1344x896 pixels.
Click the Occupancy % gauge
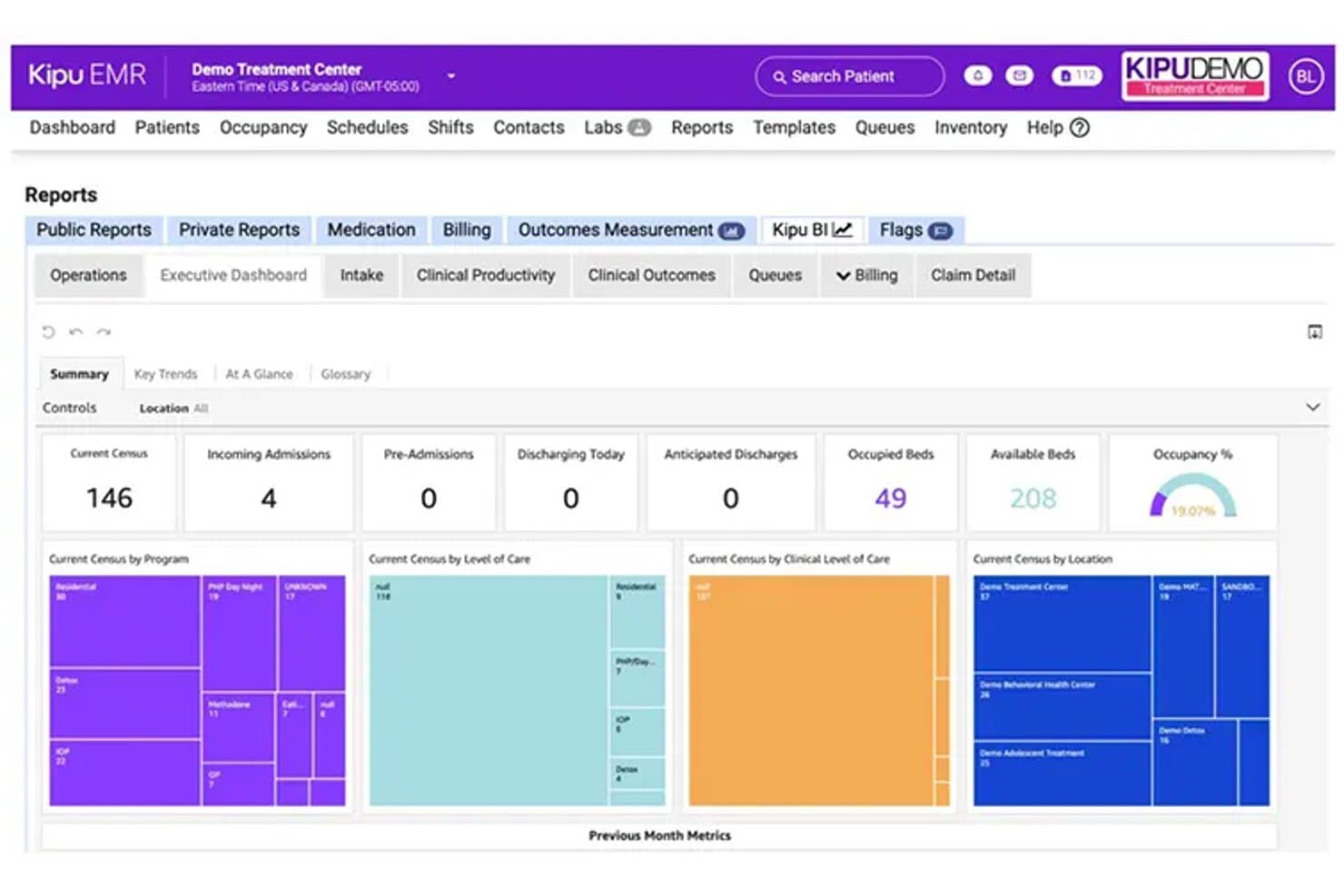click(x=1192, y=496)
